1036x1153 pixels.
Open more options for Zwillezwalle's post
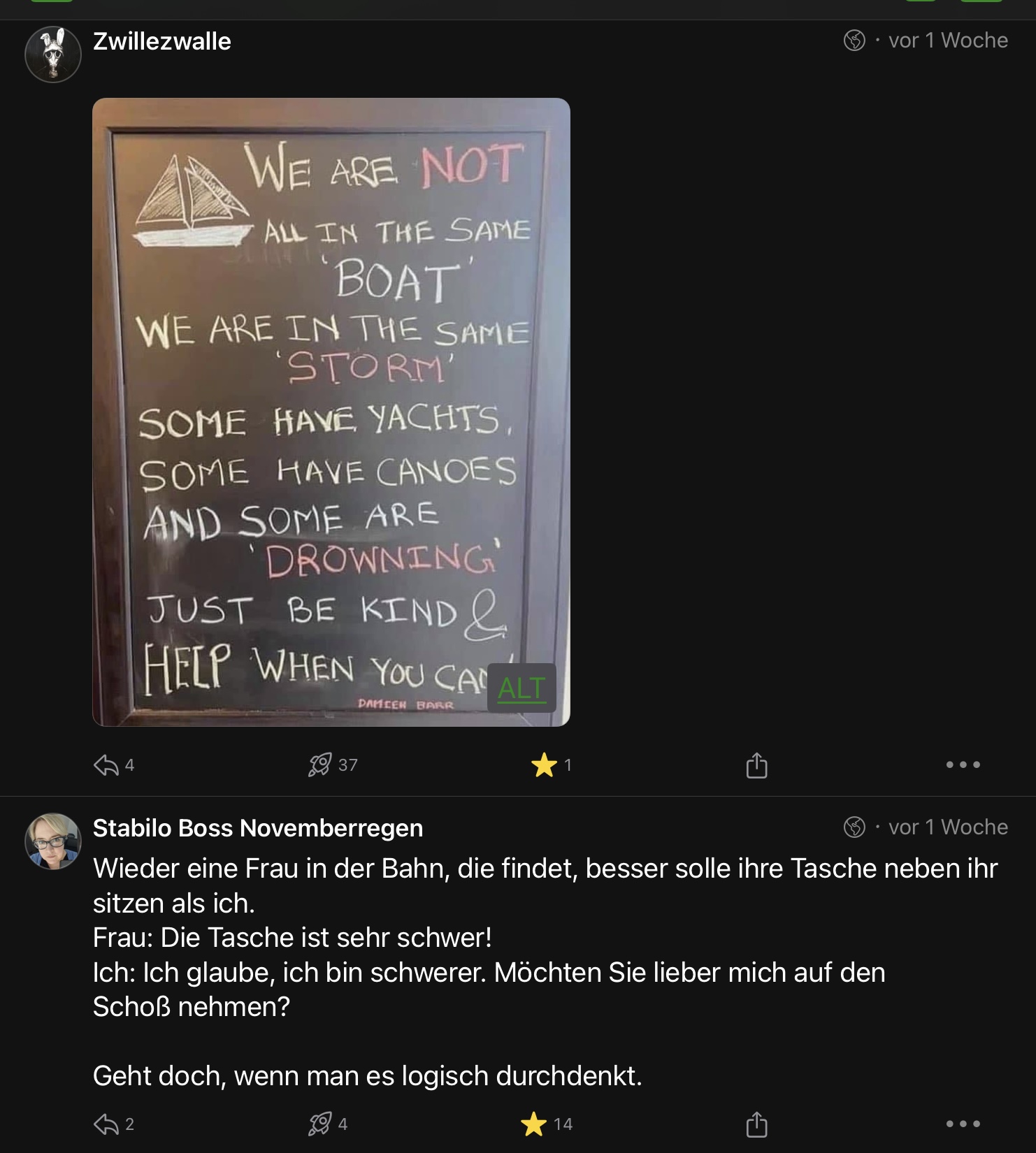[x=963, y=765]
